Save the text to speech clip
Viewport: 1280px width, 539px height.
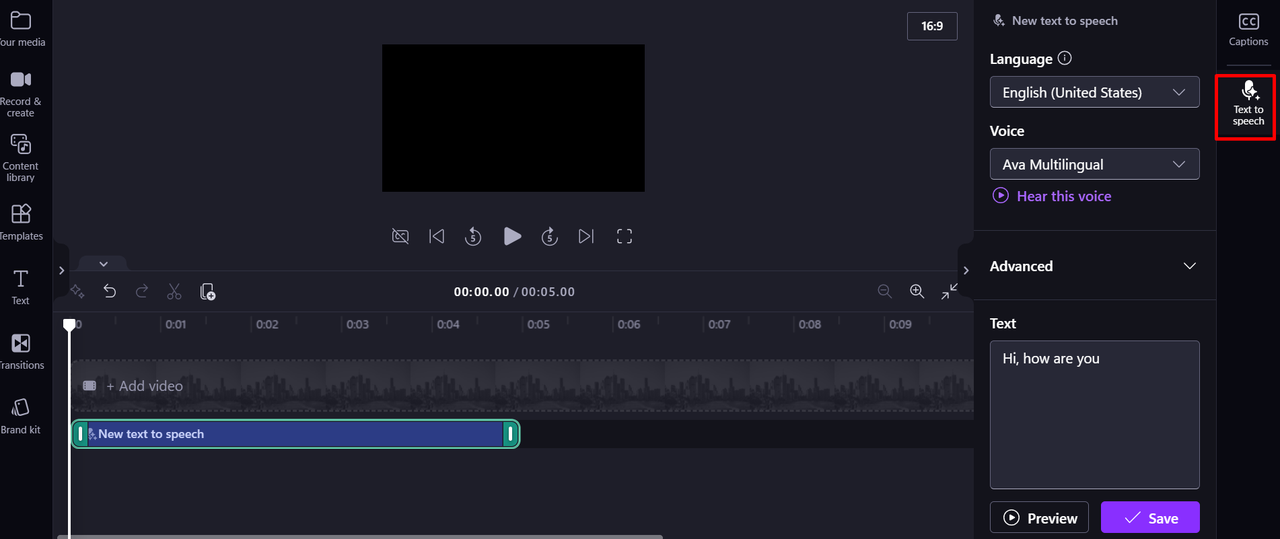pos(1150,518)
